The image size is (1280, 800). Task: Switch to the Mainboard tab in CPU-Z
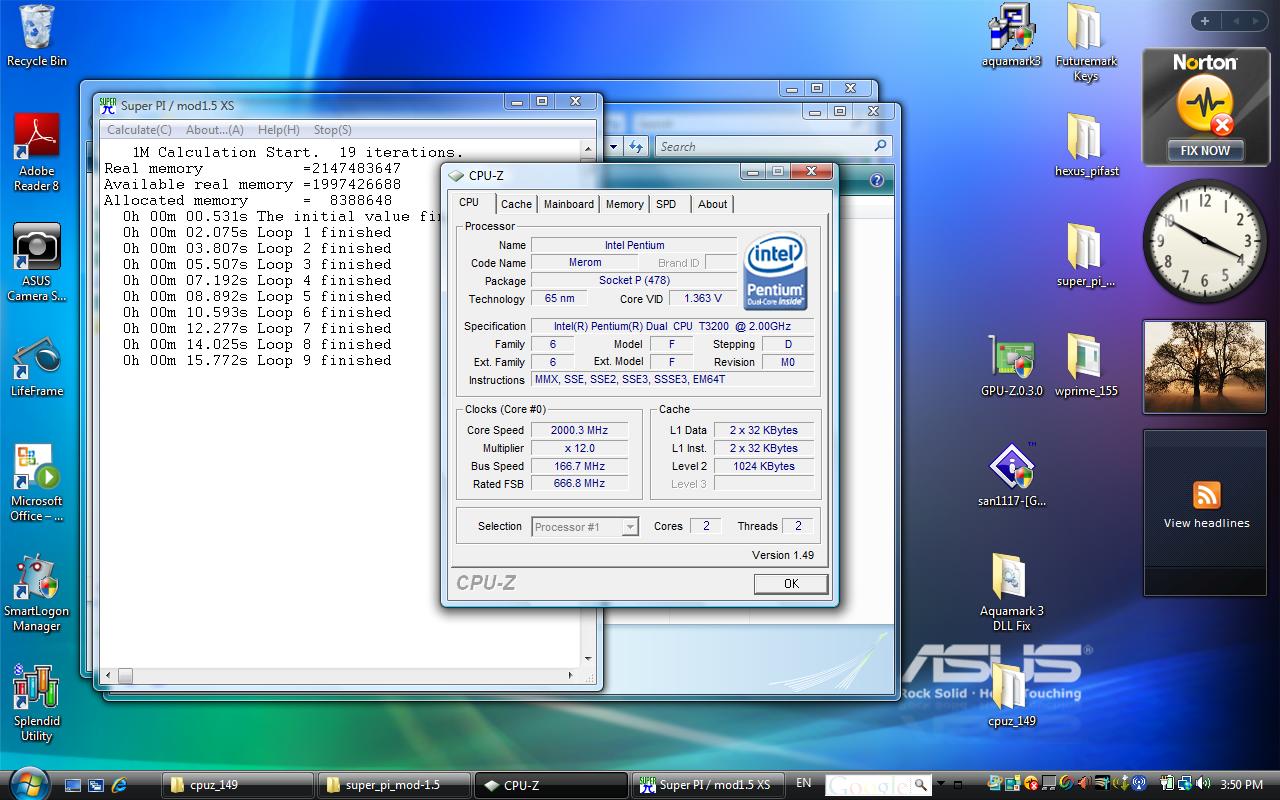(569, 204)
